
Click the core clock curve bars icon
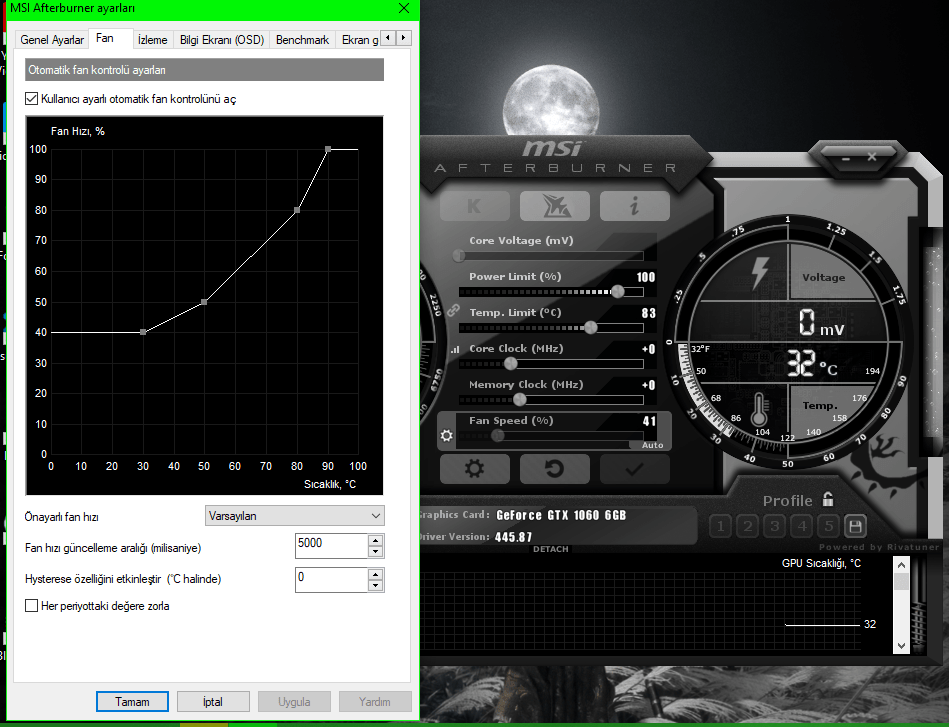point(455,349)
